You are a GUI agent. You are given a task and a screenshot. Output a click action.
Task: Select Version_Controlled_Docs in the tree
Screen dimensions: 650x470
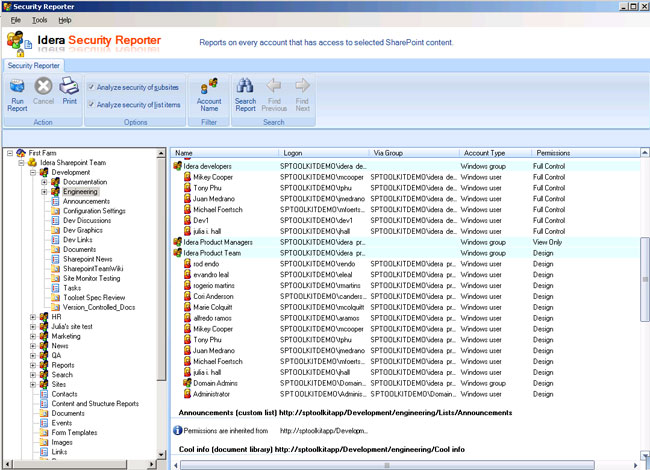(x=99, y=307)
